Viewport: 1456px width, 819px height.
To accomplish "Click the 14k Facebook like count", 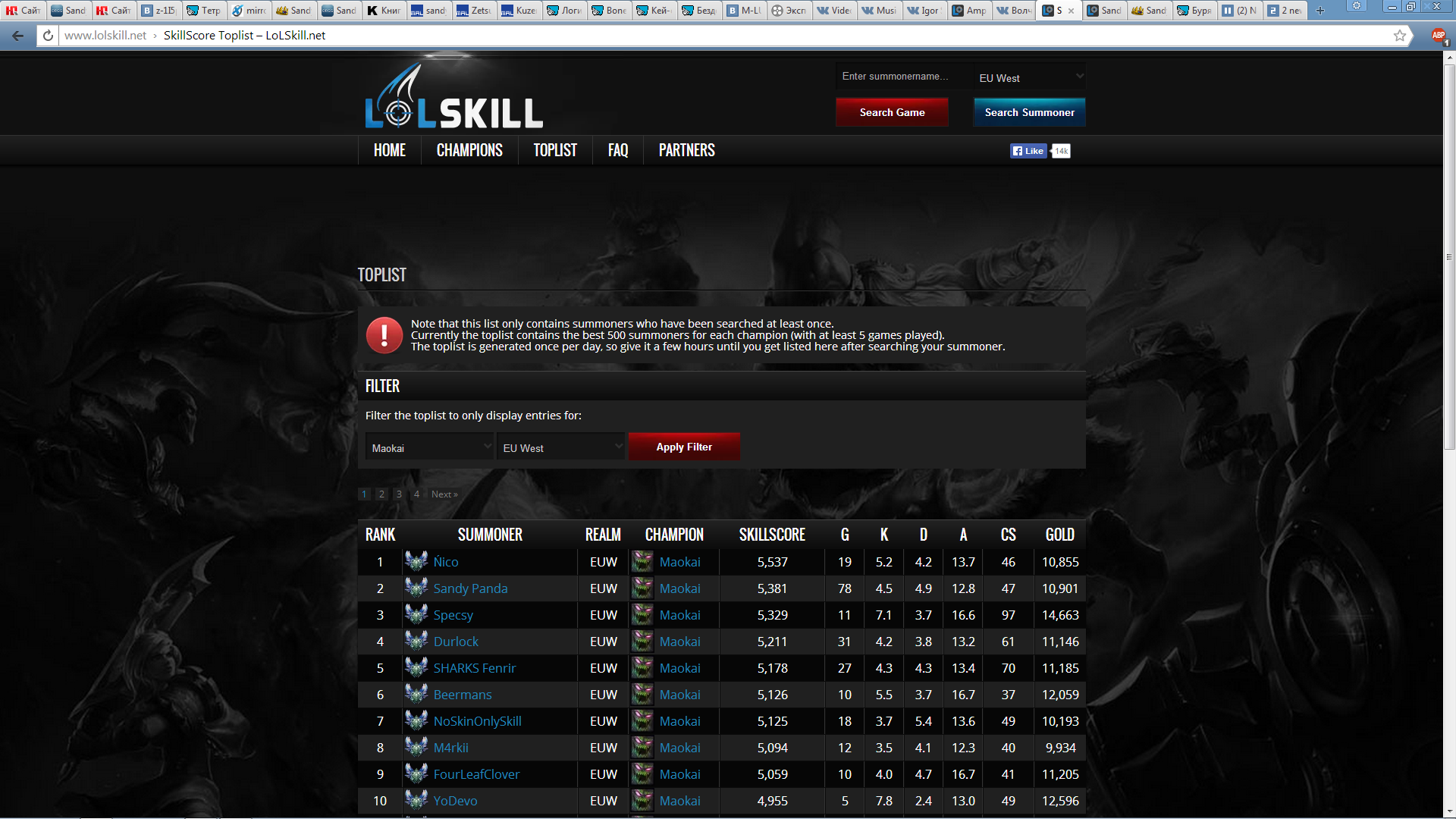I will coord(1061,151).
